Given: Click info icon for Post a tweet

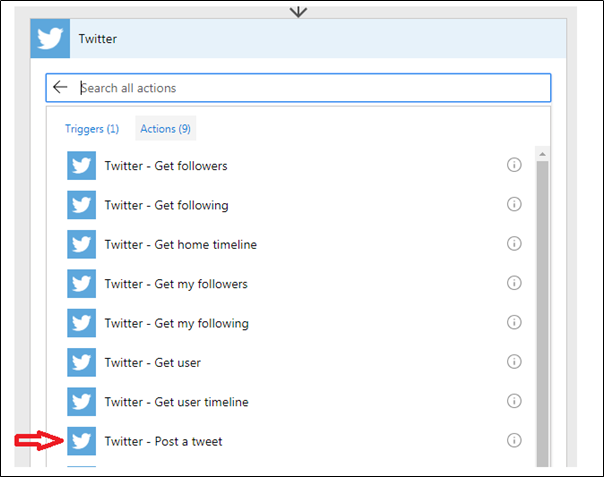Looking at the screenshot, I should (514, 440).
